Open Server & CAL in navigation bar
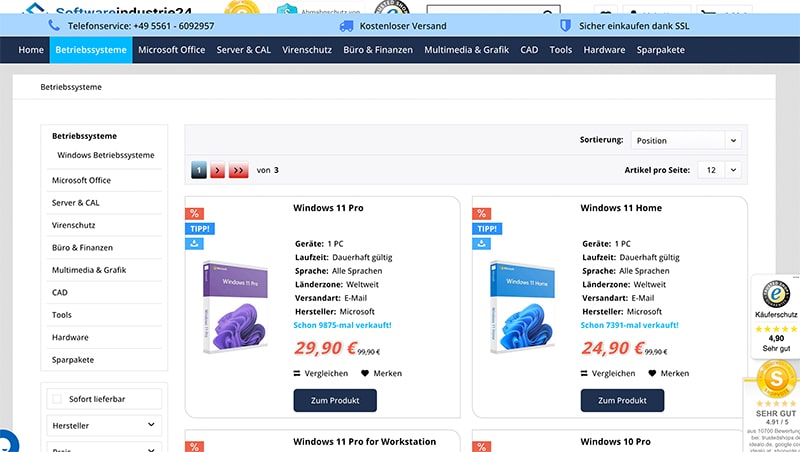The height and width of the screenshot is (452, 800). point(243,50)
